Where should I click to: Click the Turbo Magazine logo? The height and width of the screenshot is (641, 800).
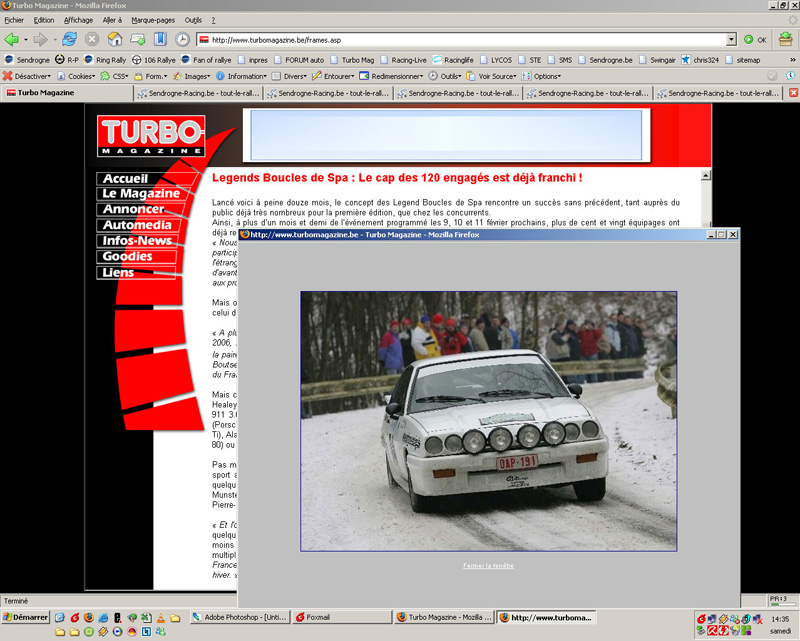[x=151, y=136]
